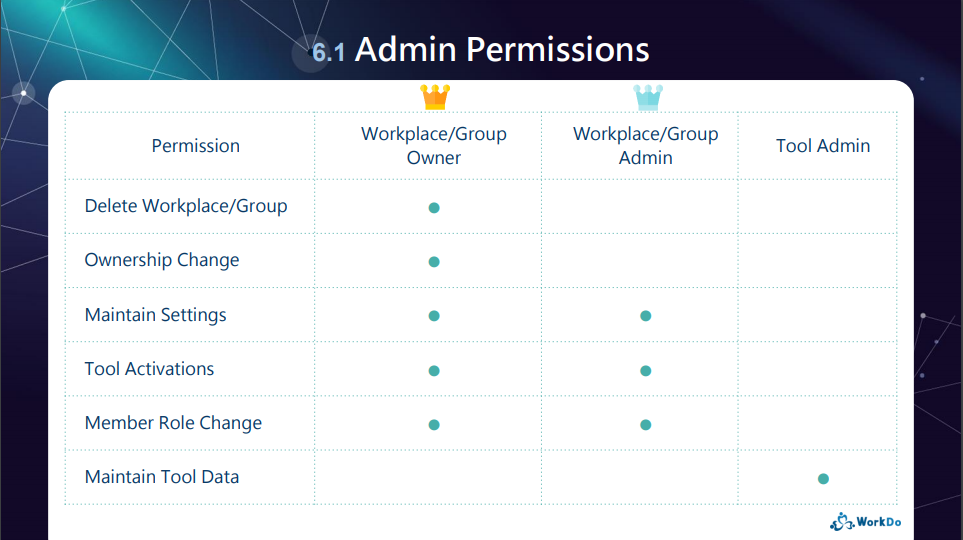
Task: Click Owner dot for Maintain Settings
Action: pos(434,316)
